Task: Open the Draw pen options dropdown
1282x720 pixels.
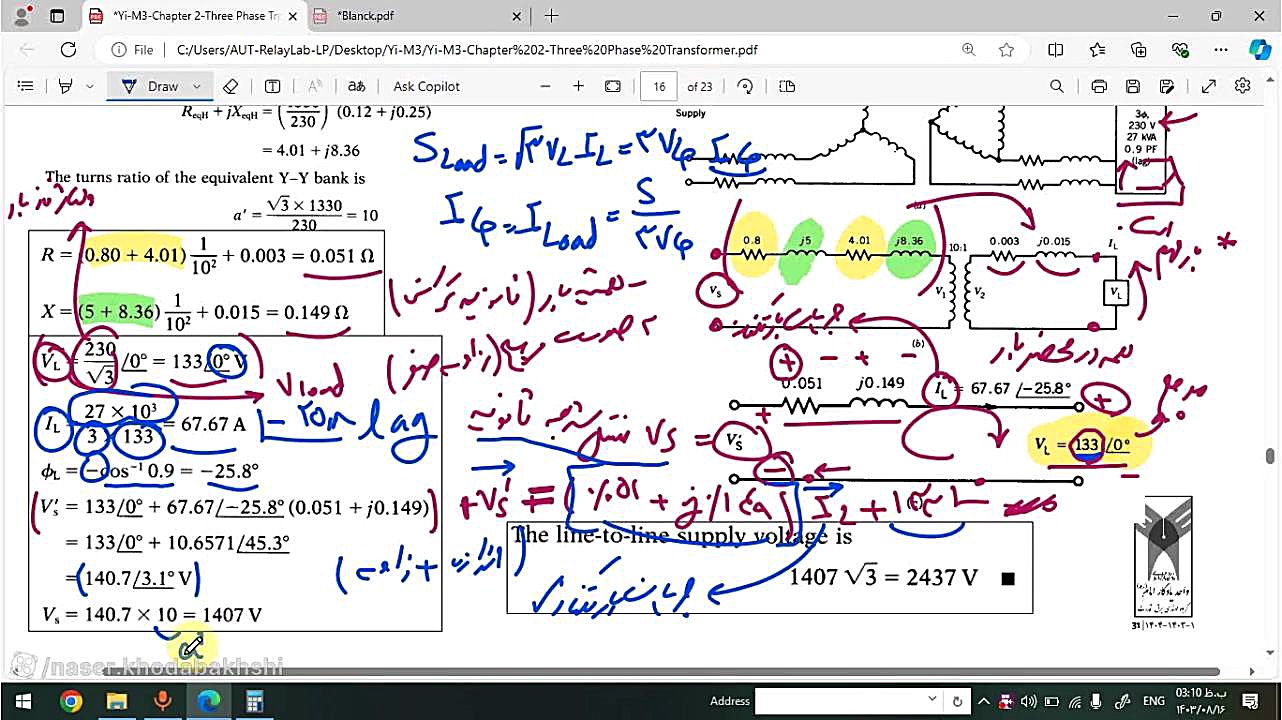Action: [196, 86]
